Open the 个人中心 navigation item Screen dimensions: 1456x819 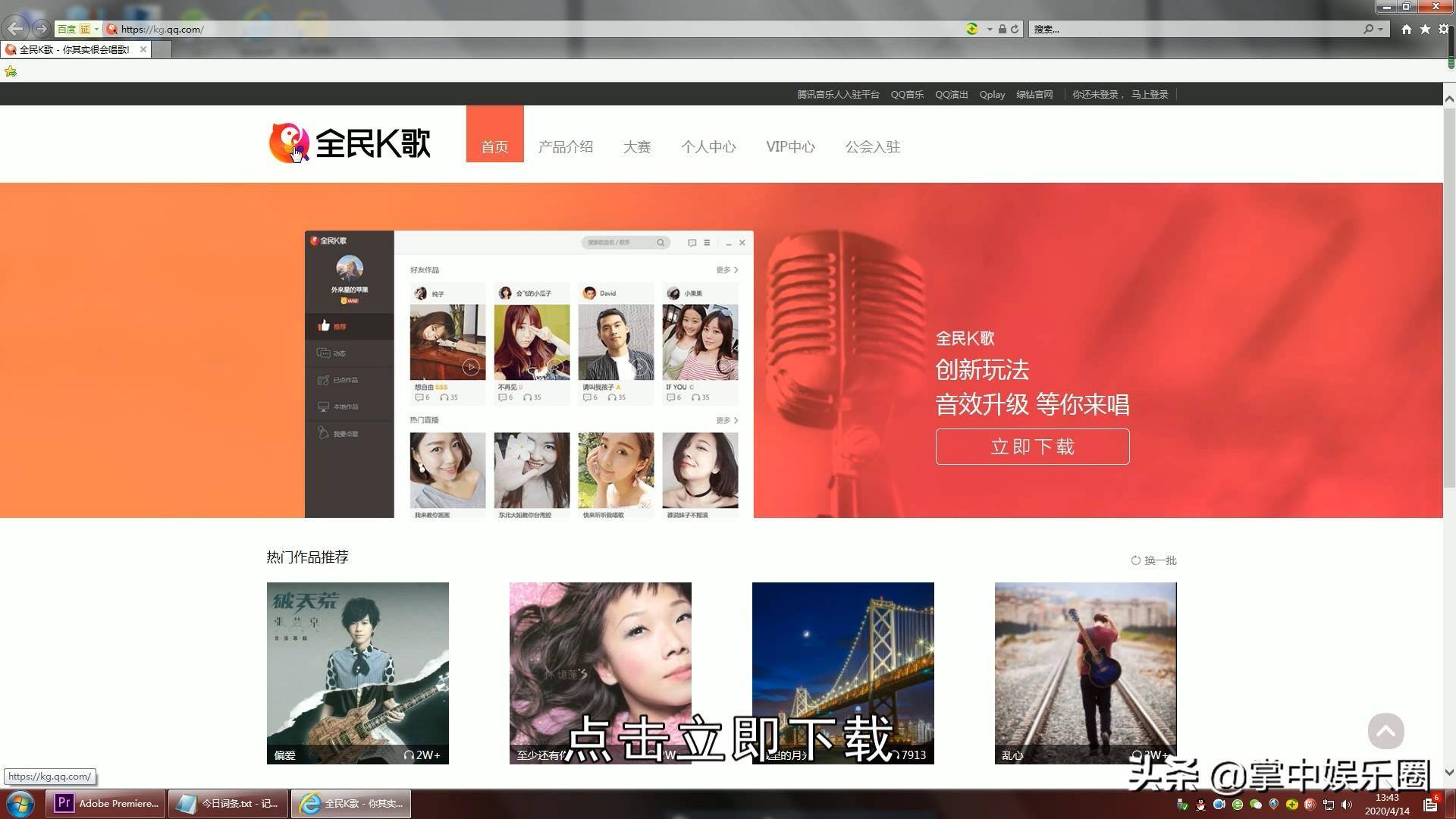click(x=708, y=147)
